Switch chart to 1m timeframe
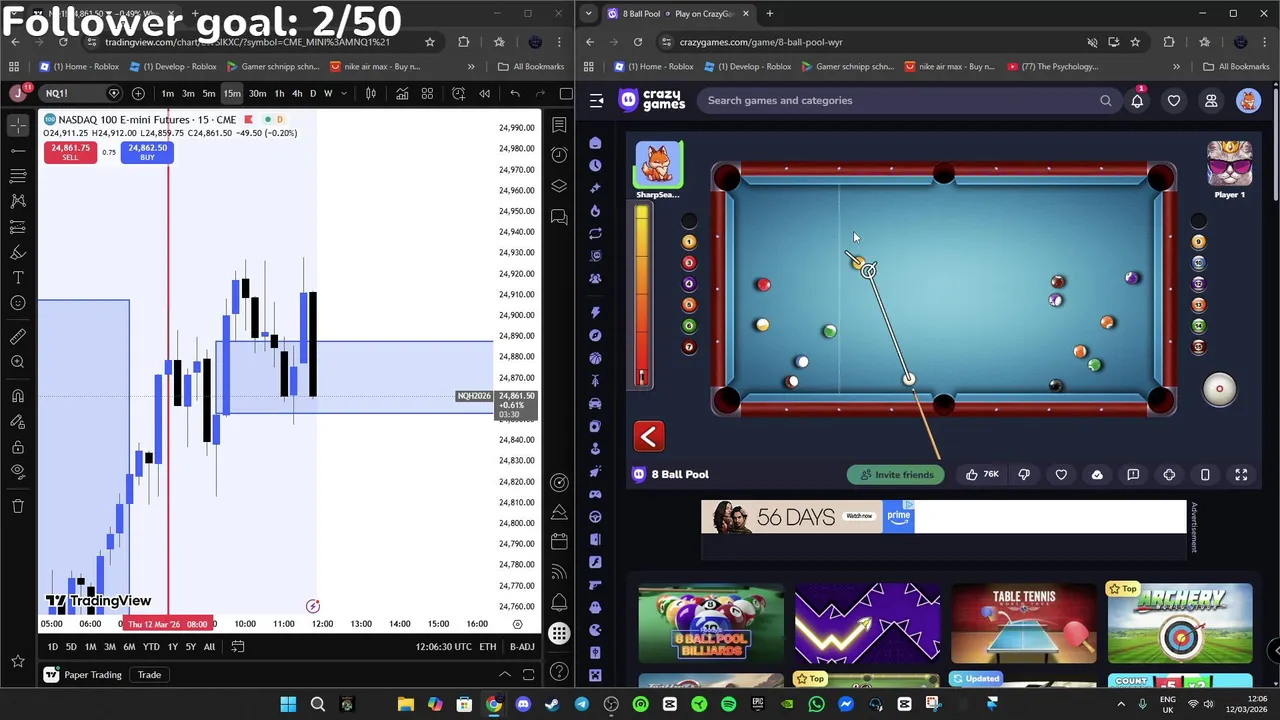This screenshot has width=1280, height=720. [x=168, y=93]
